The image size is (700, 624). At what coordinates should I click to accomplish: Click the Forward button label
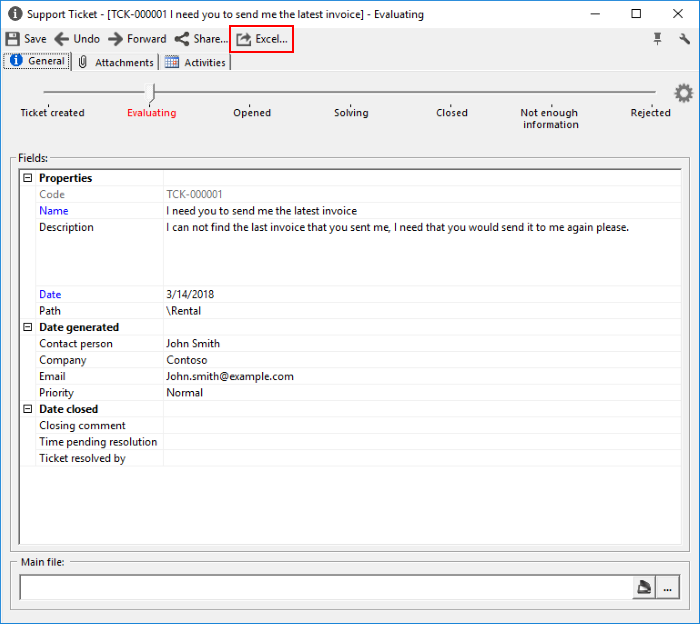pyautogui.click(x=146, y=39)
